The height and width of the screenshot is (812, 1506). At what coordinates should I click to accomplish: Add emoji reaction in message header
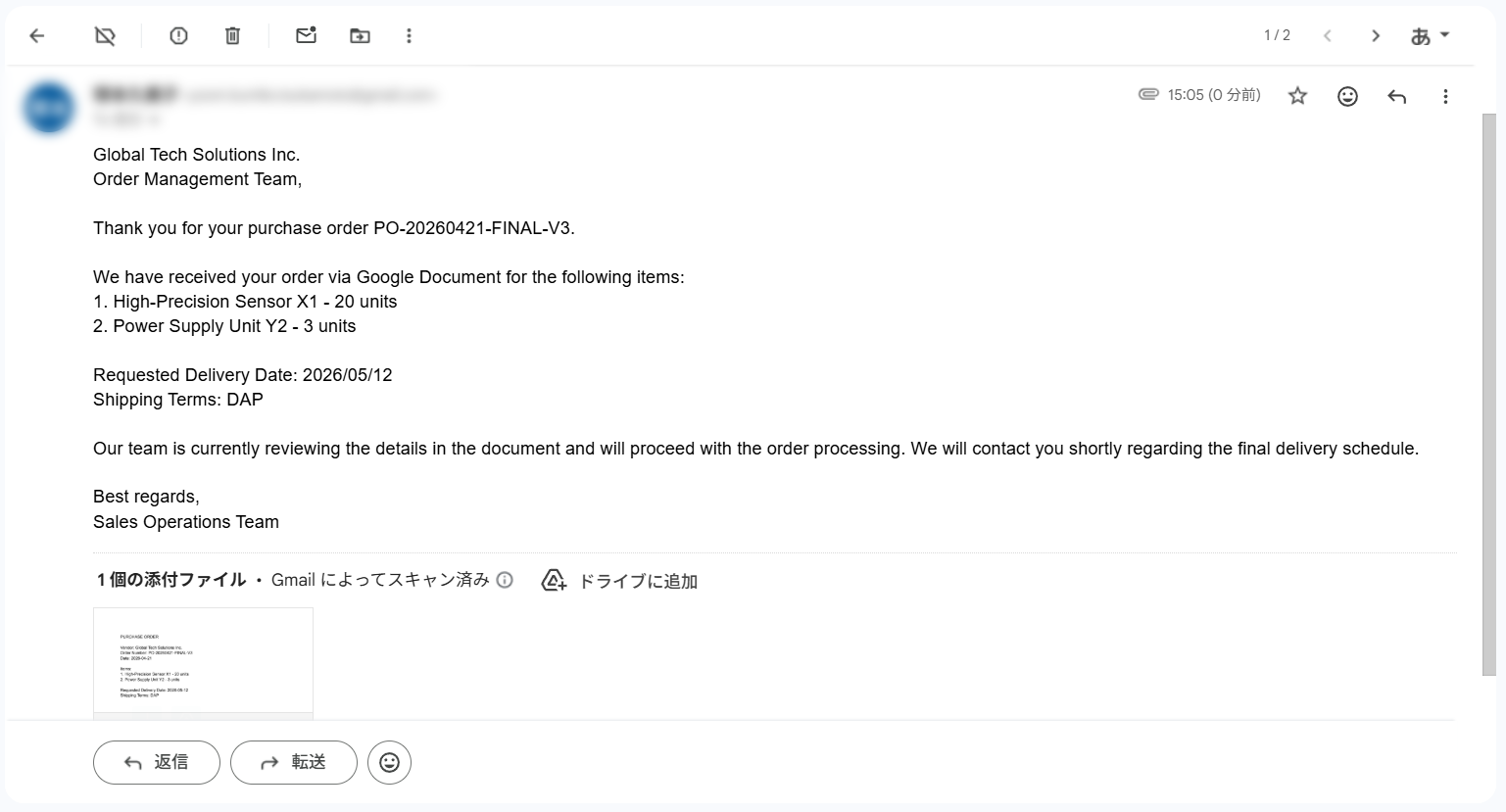1347,96
